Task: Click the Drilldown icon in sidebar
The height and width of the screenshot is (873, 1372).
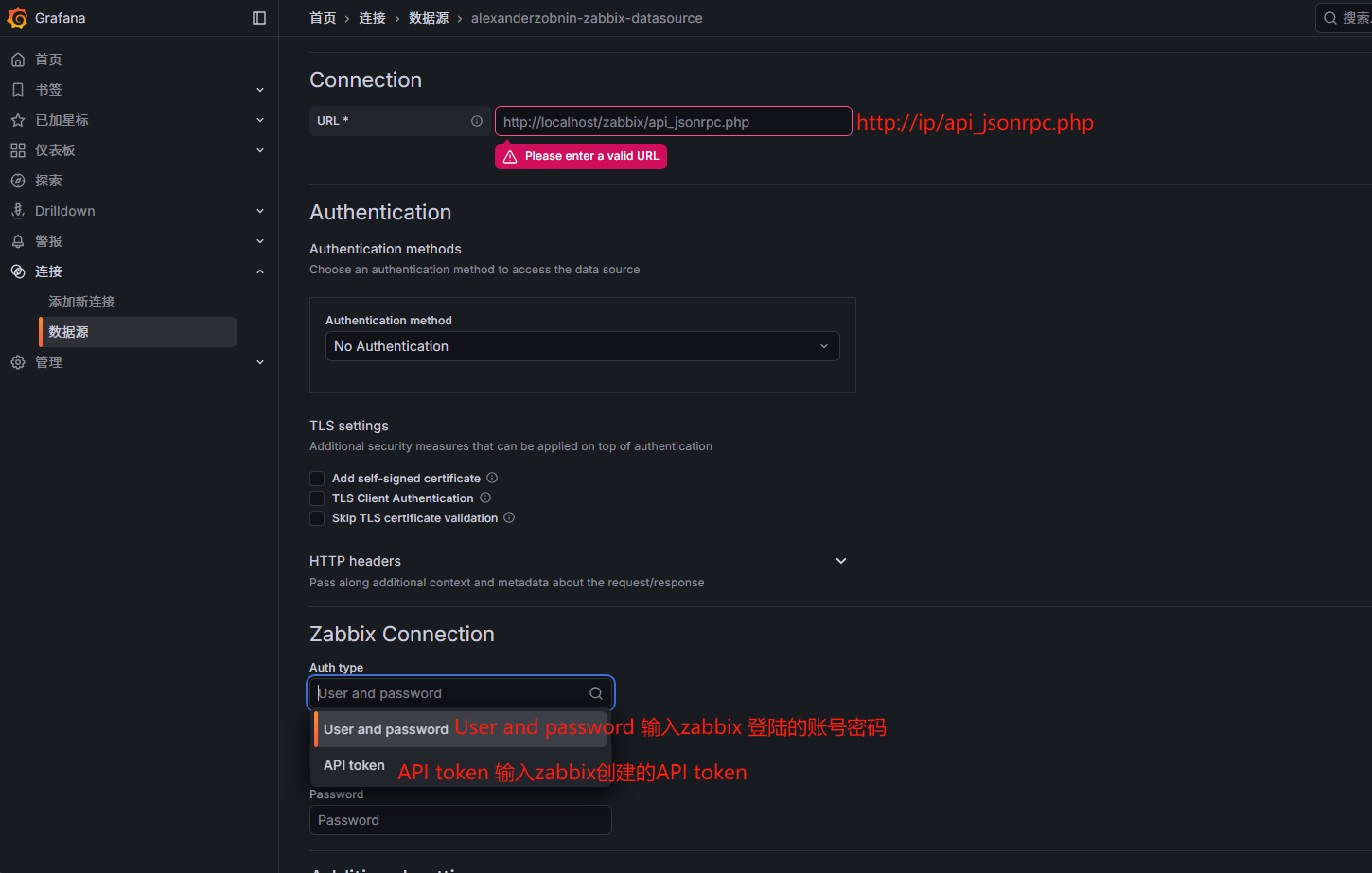Action: click(x=18, y=211)
